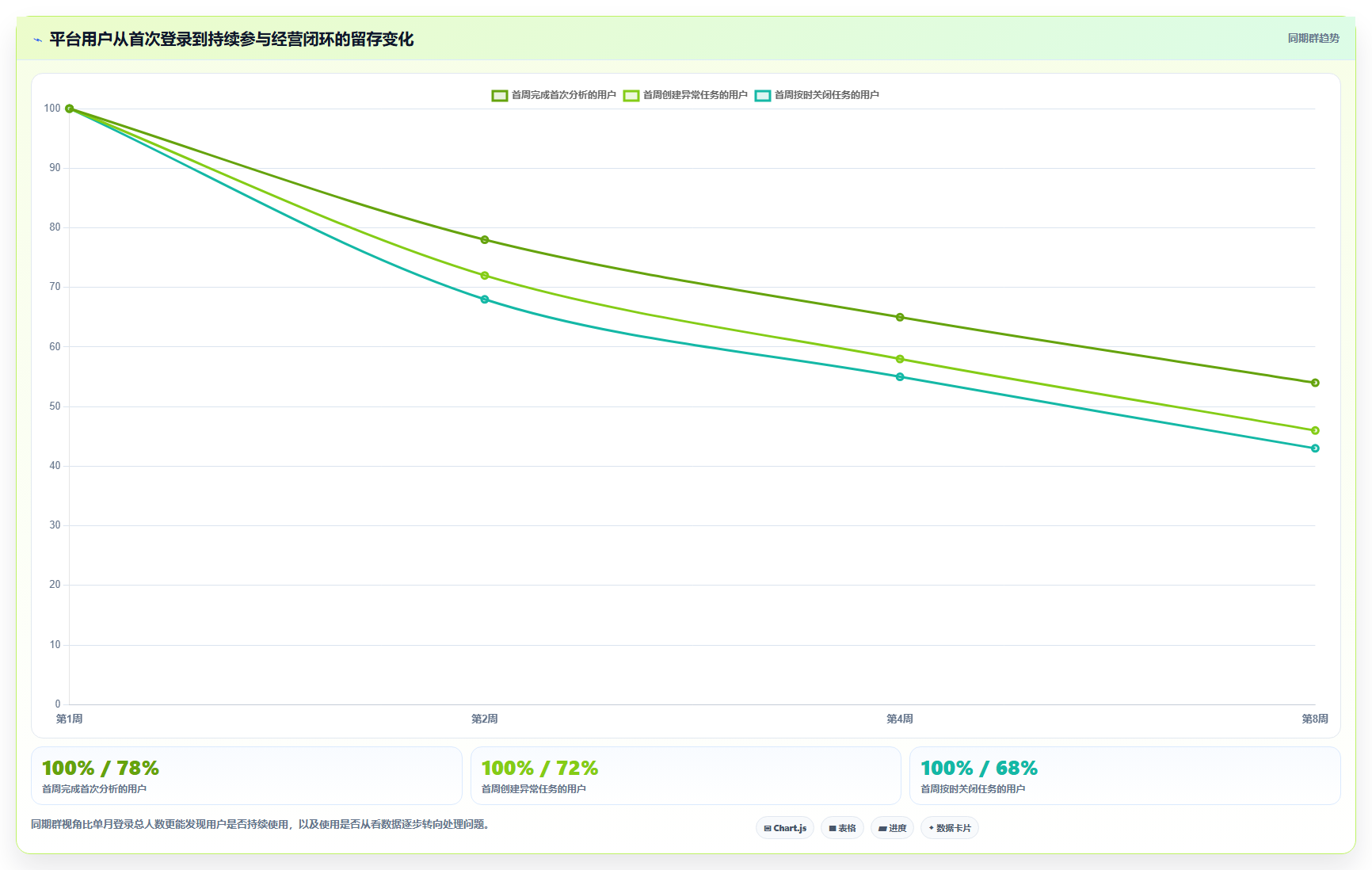The width and height of the screenshot is (1372, 870).
Task: Click y-axis value 100
Action: 52,109
